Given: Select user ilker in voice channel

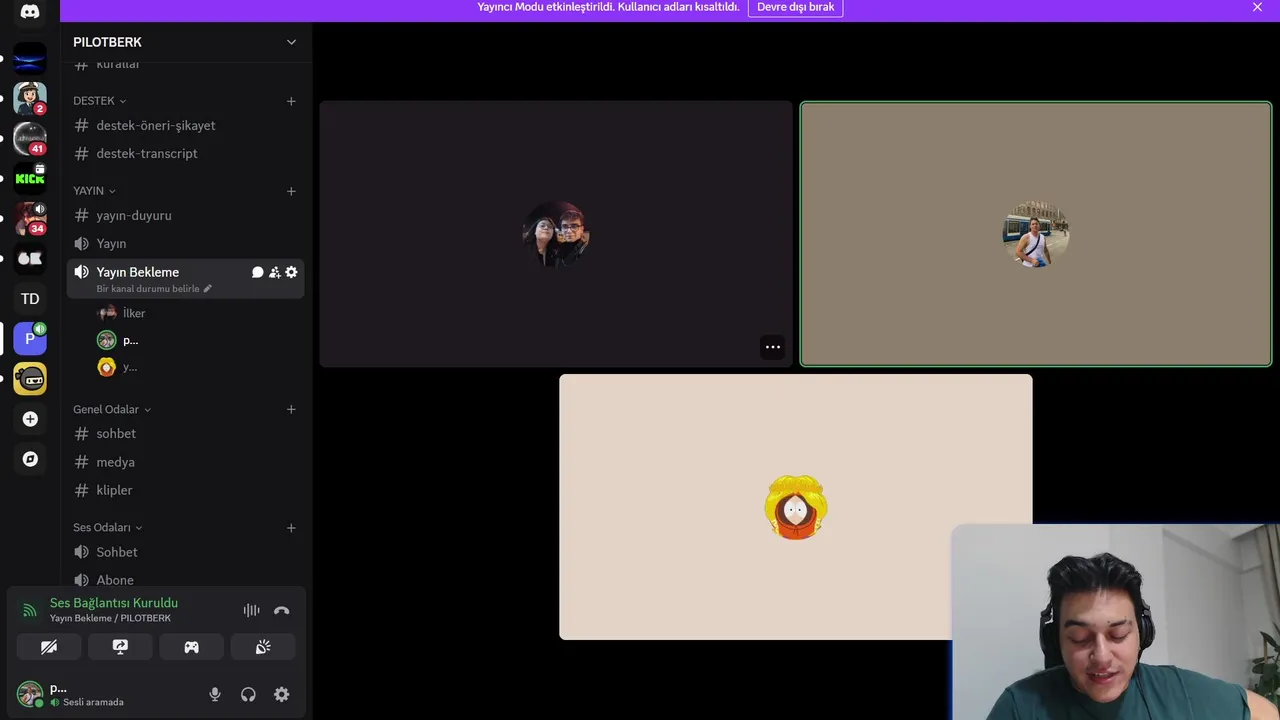Looking at the screenshot, I should [x=198, y=313].
